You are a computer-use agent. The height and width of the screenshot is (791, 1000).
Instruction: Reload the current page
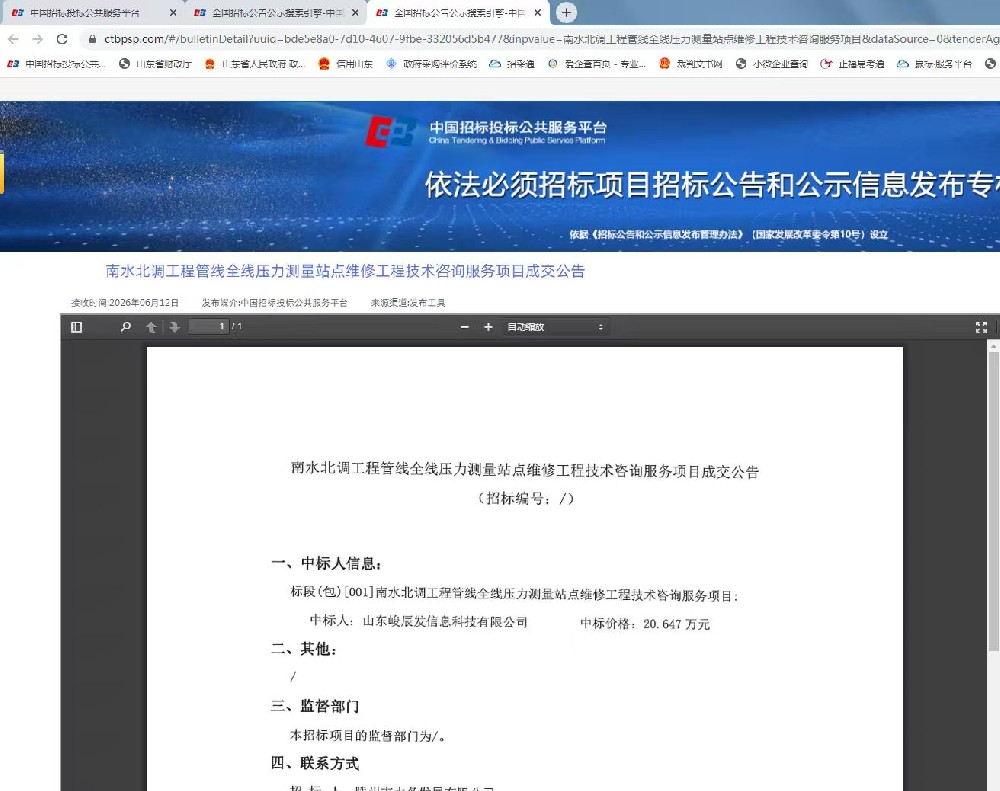(62, 39)
